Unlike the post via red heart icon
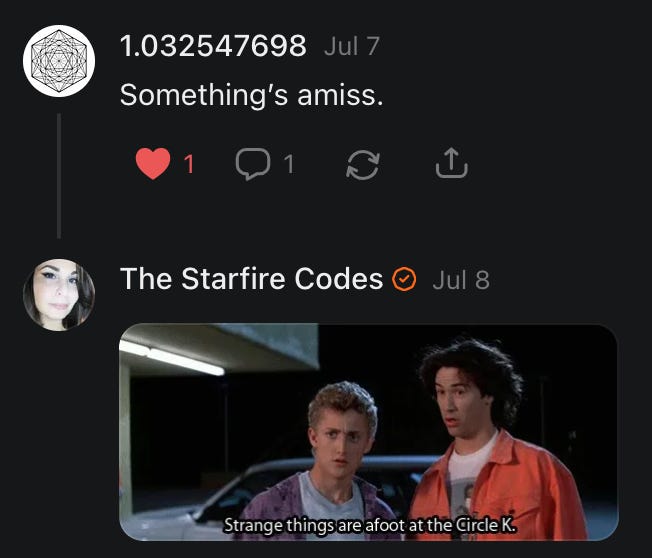Viewport: 652px width, 558px height. point(153,163)
